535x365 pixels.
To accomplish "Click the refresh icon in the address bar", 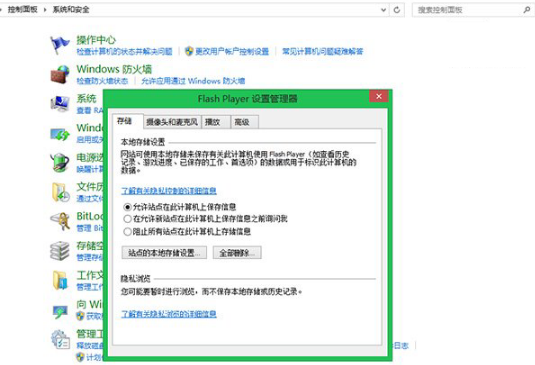I will (396, 10).
